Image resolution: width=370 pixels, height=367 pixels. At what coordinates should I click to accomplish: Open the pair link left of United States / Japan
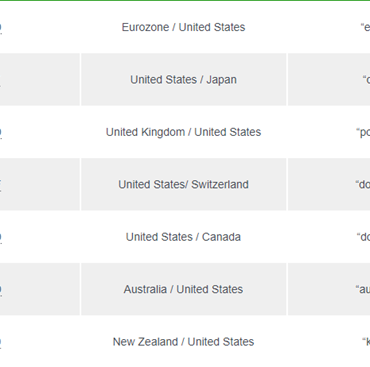[0, 80]
